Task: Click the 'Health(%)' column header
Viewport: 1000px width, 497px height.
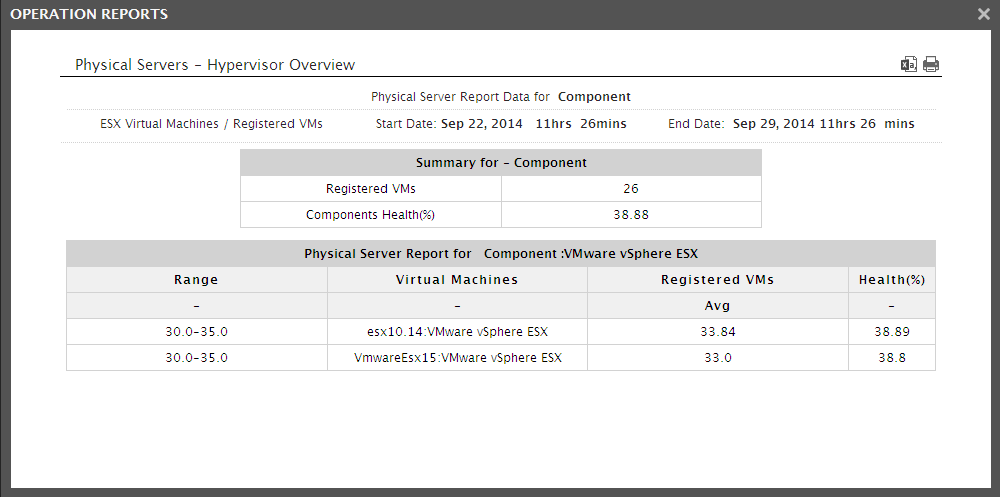Action: (x=892, y=279)
